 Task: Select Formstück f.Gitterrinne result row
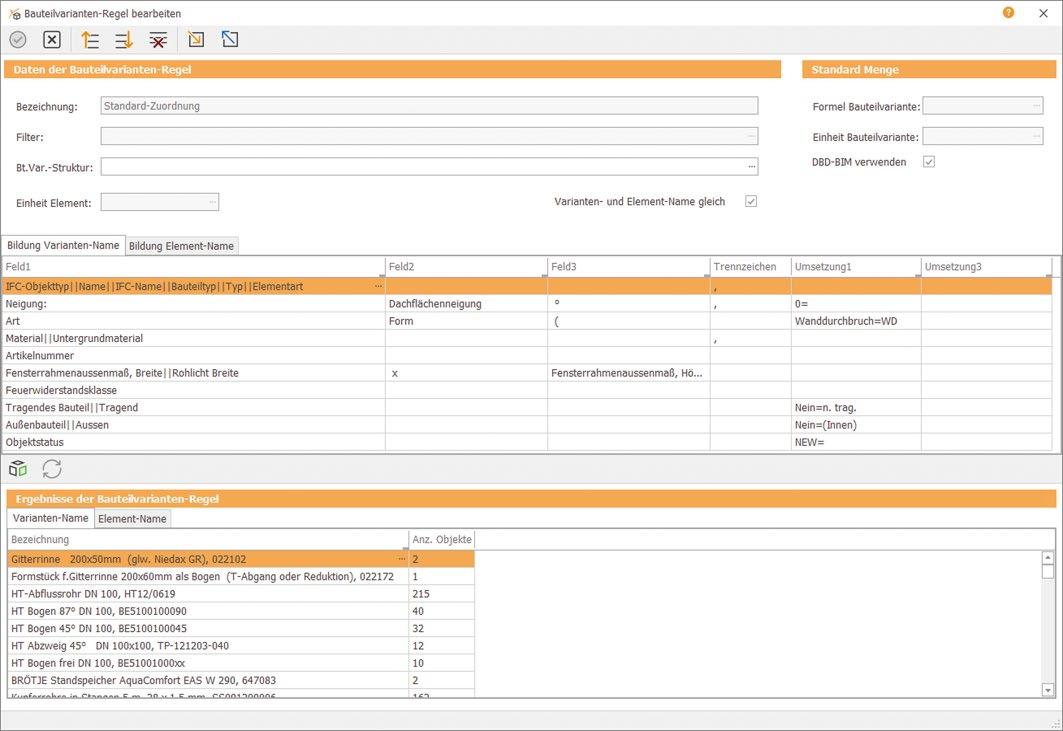pos(241,576)
